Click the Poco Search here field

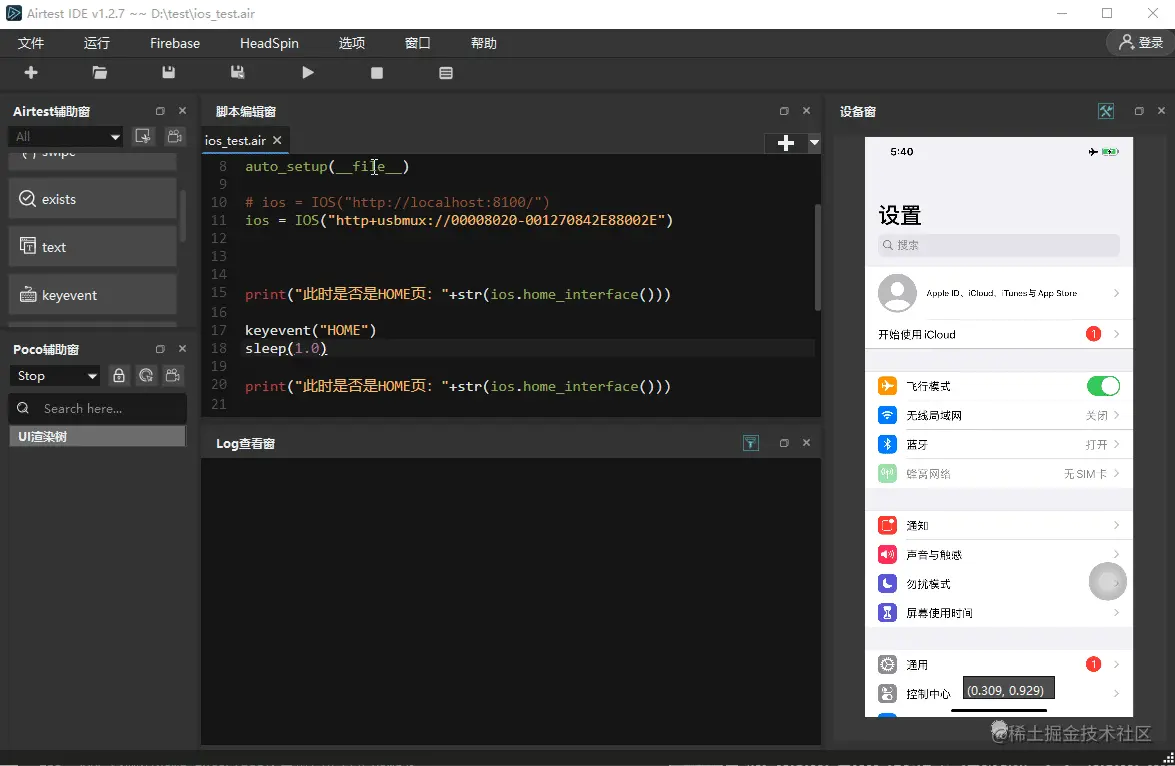pos(97,408)
